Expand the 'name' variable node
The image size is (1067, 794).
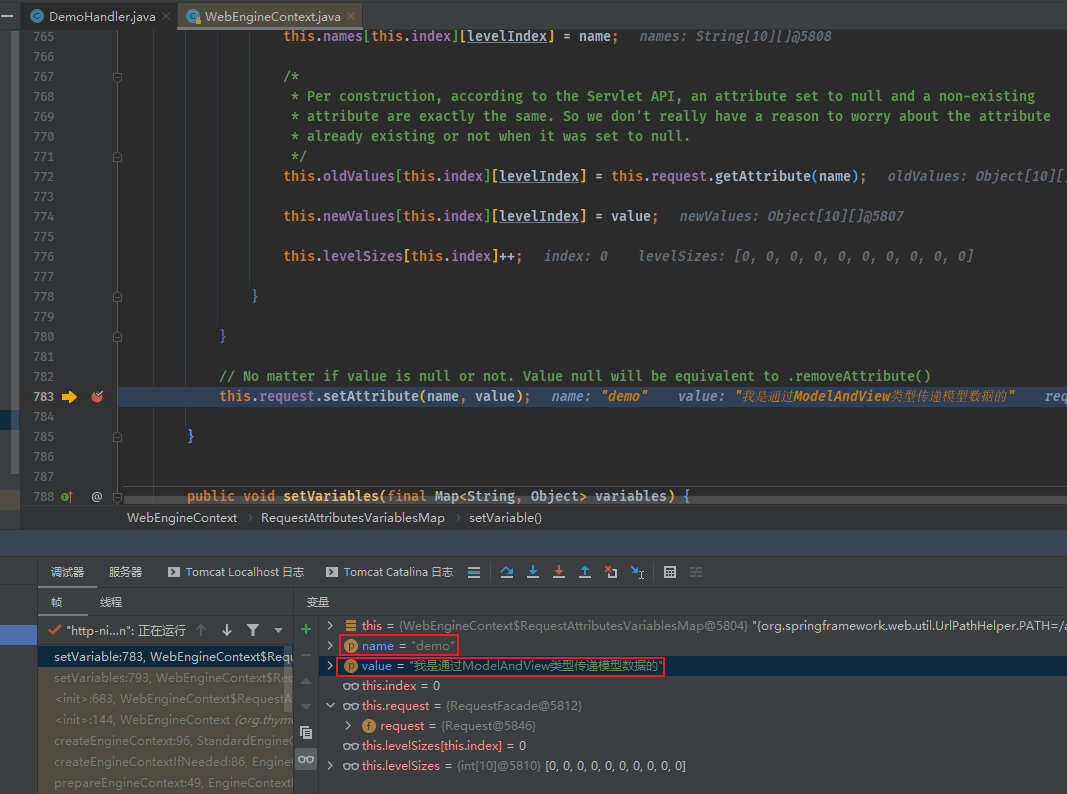(331, 645)
